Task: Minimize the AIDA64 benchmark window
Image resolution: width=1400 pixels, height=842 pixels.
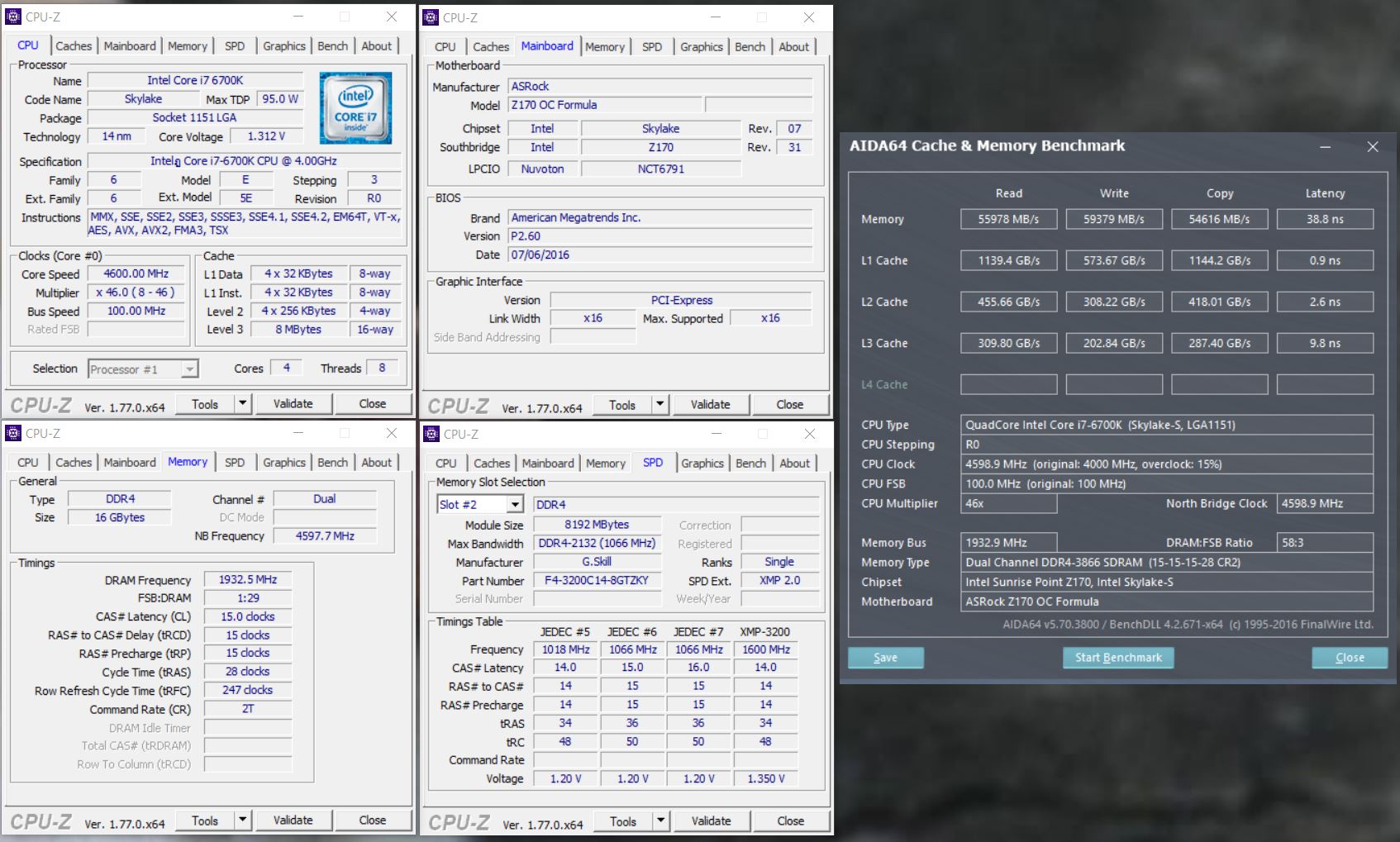Action: [x=1325, y=147]
